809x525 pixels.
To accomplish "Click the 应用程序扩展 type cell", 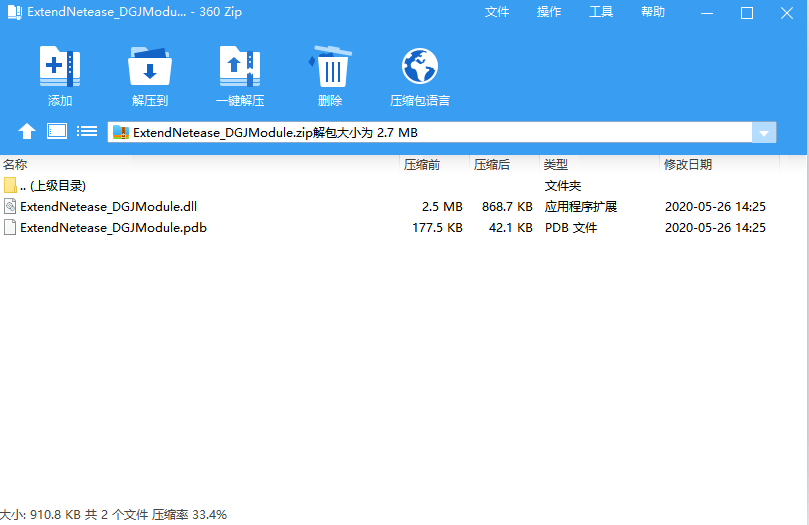I will click(x=581, y=207).
